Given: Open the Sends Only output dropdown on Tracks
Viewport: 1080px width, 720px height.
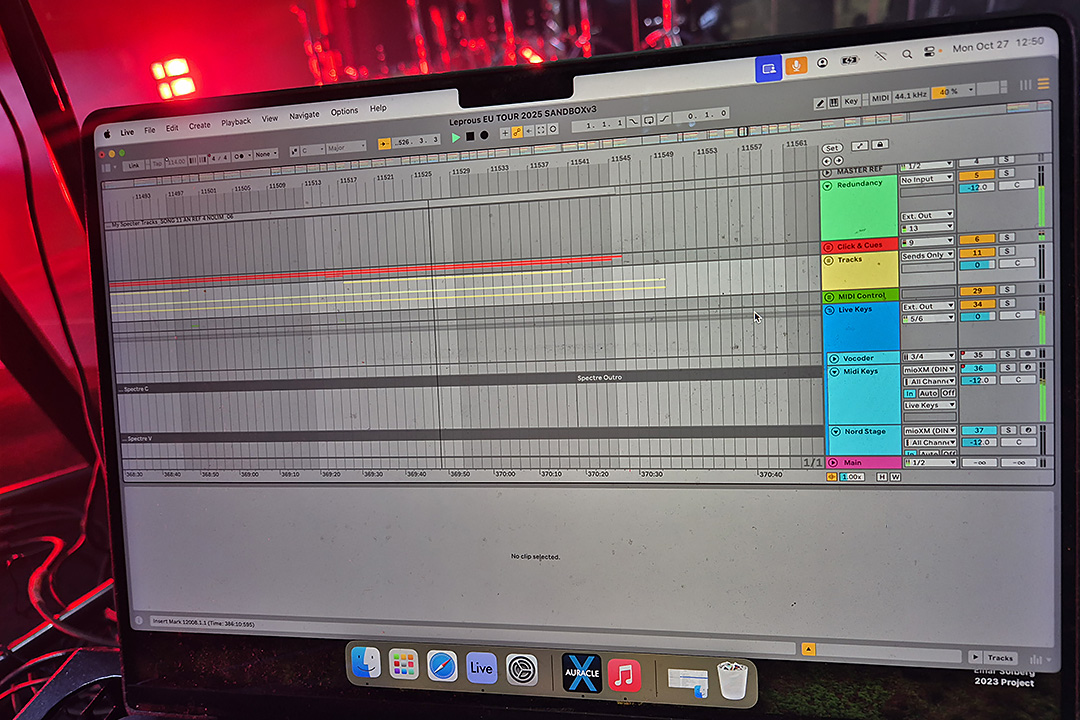Looking at the screenshot, I should tap(927, 256).
